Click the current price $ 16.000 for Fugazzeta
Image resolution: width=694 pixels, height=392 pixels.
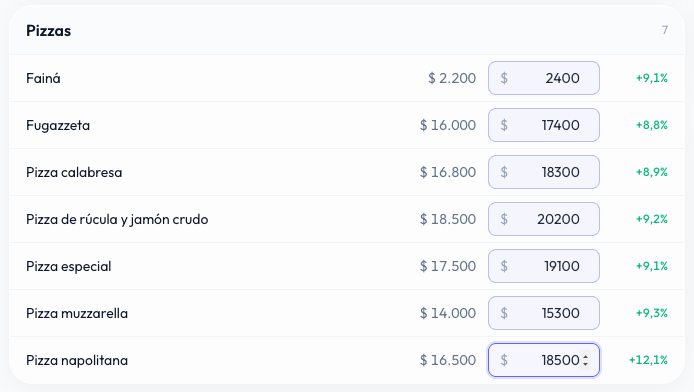click(x=448, y=125)
